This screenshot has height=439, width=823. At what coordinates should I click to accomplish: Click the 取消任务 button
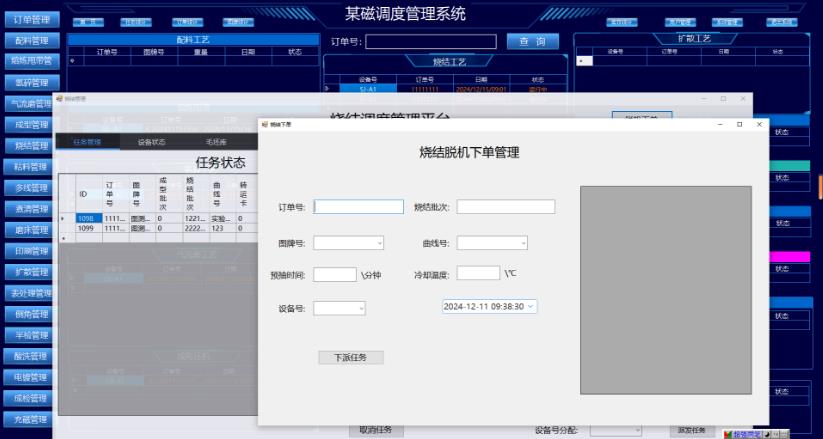click(376, 430)
